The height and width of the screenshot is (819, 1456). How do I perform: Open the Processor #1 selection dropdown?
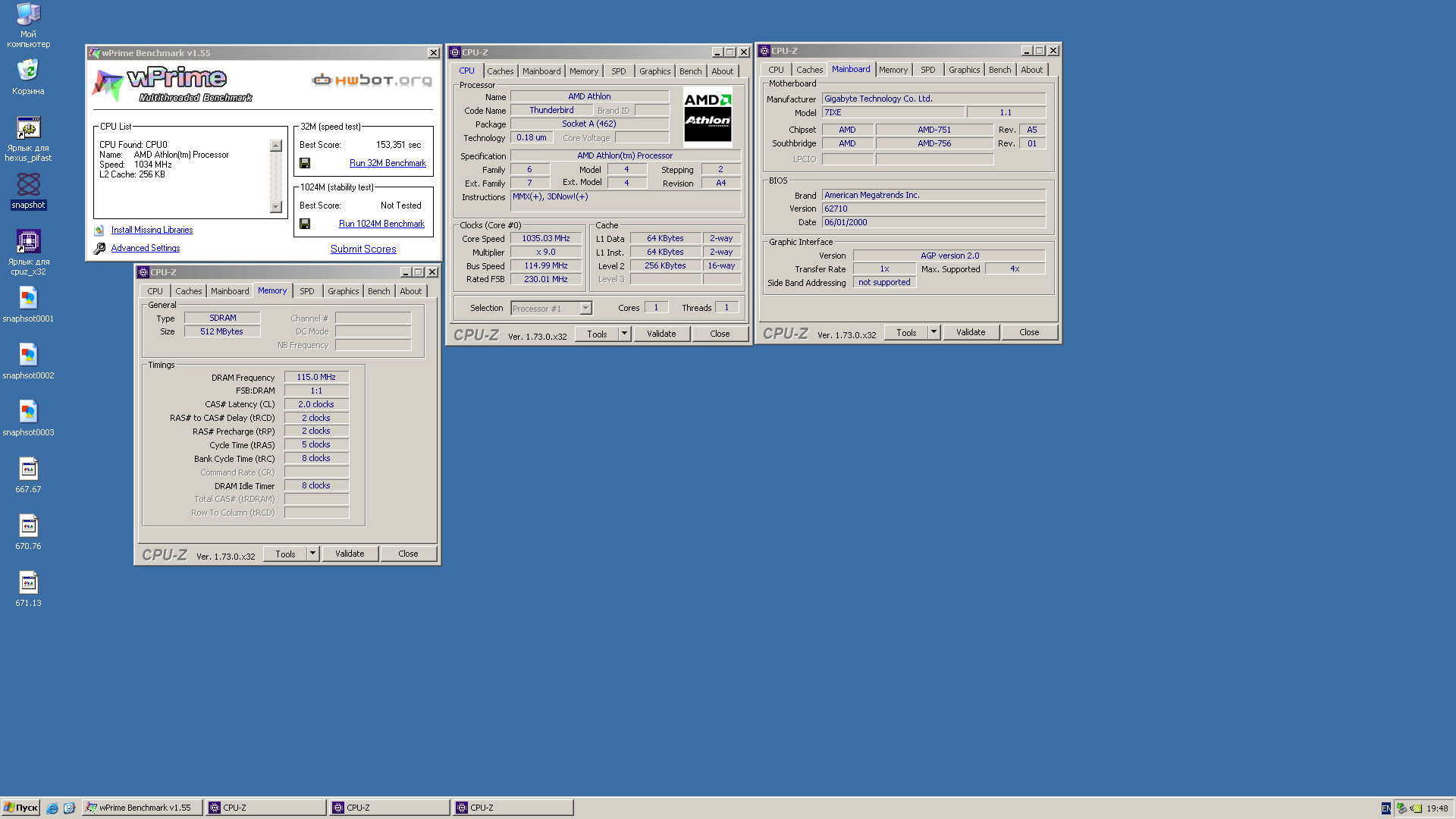[551, 308]
